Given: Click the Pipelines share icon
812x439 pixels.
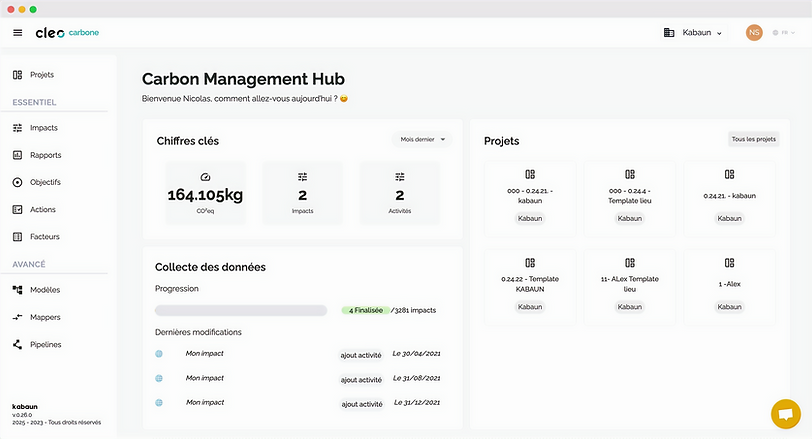Looking at the screenshot, I should pos(18,344).
